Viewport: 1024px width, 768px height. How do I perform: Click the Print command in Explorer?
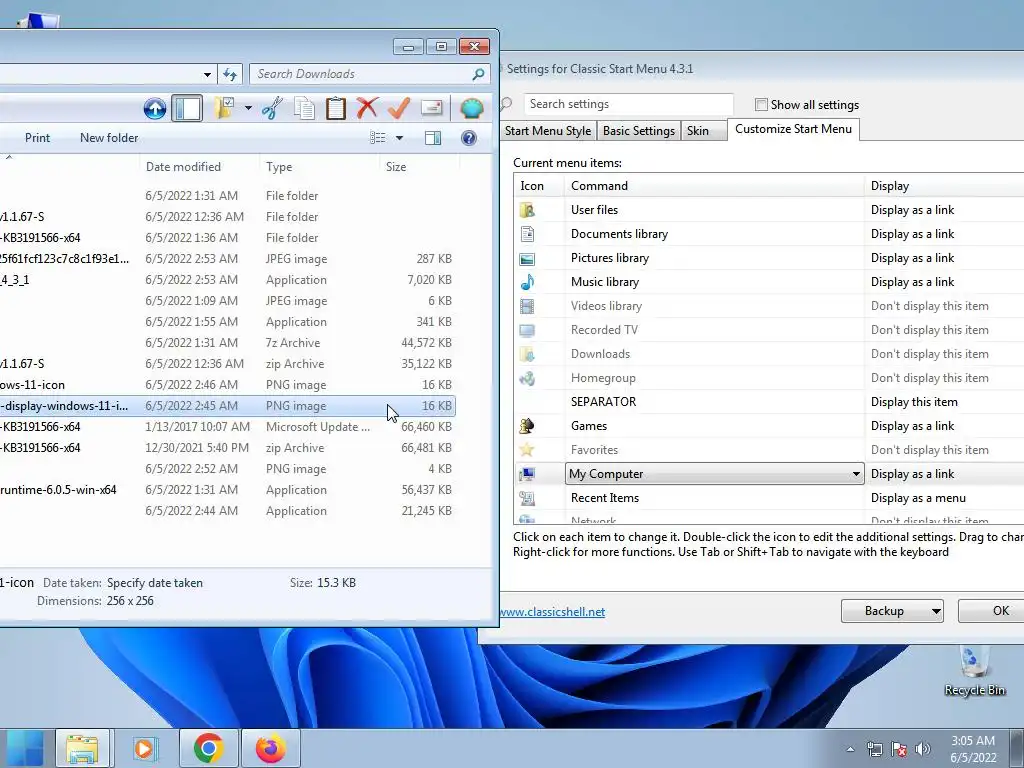point(37,138)
